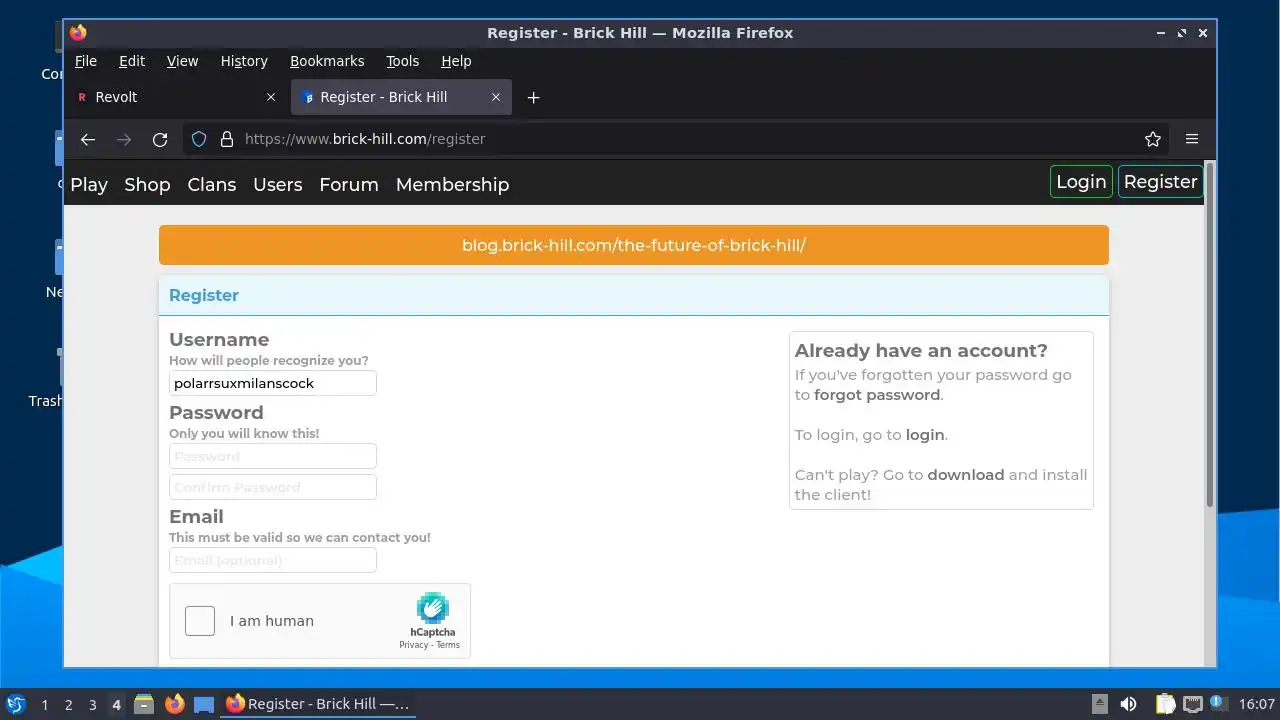
Task: Click the taskbar tray up-arrow icon
Action: 1100,704
